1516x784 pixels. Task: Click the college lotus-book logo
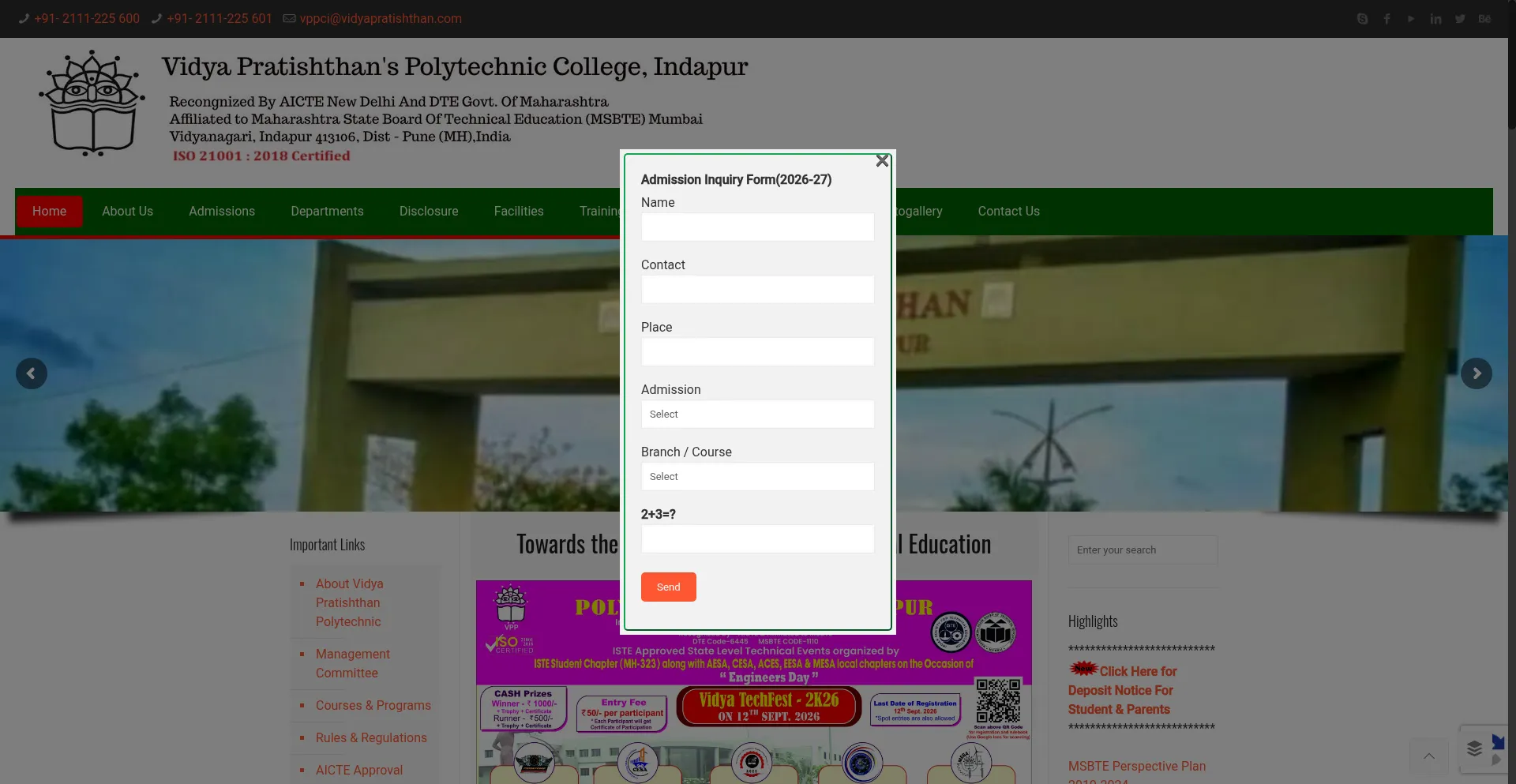coord(93,103)
